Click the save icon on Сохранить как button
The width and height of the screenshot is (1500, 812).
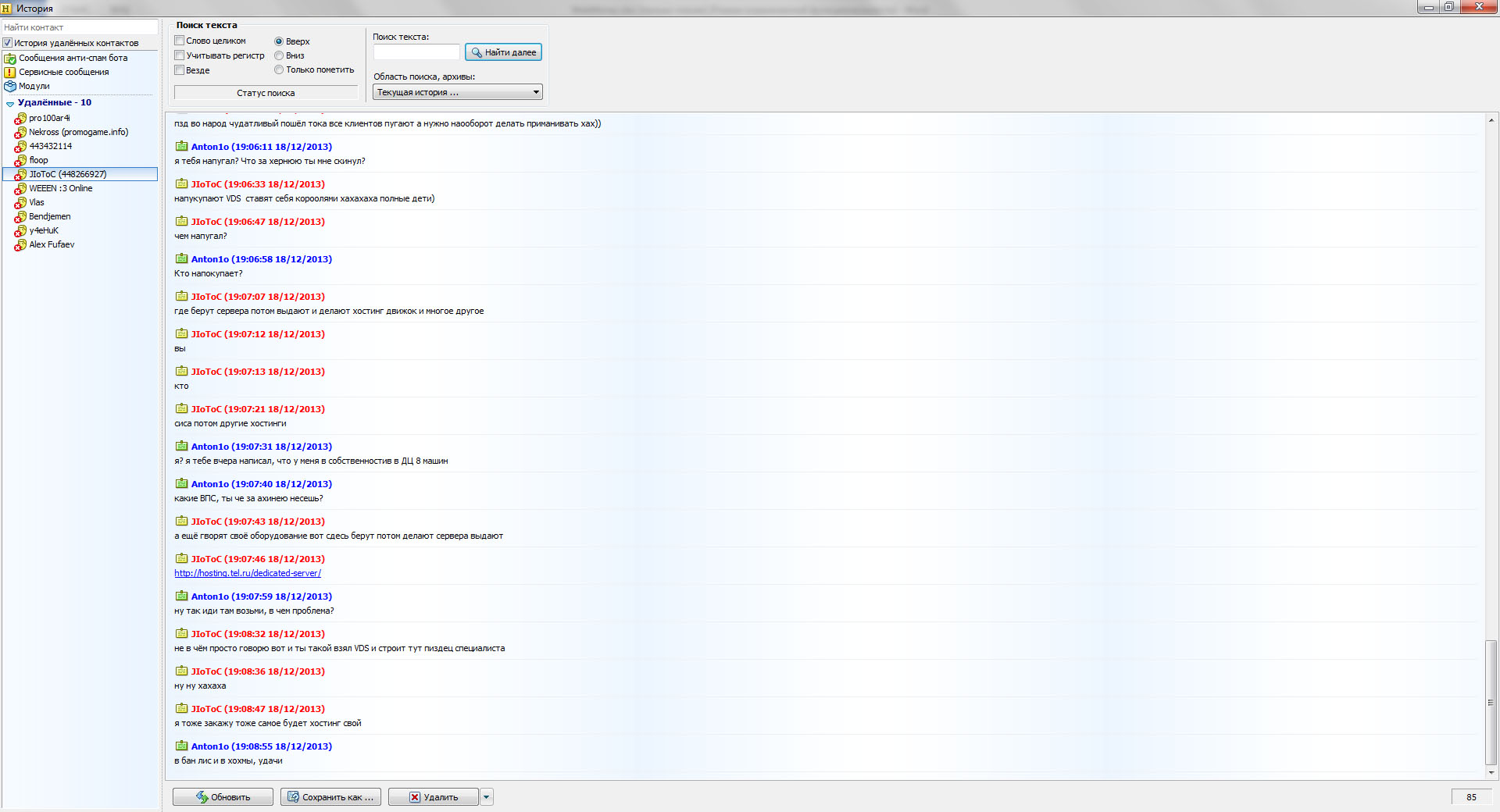[294, 797]
